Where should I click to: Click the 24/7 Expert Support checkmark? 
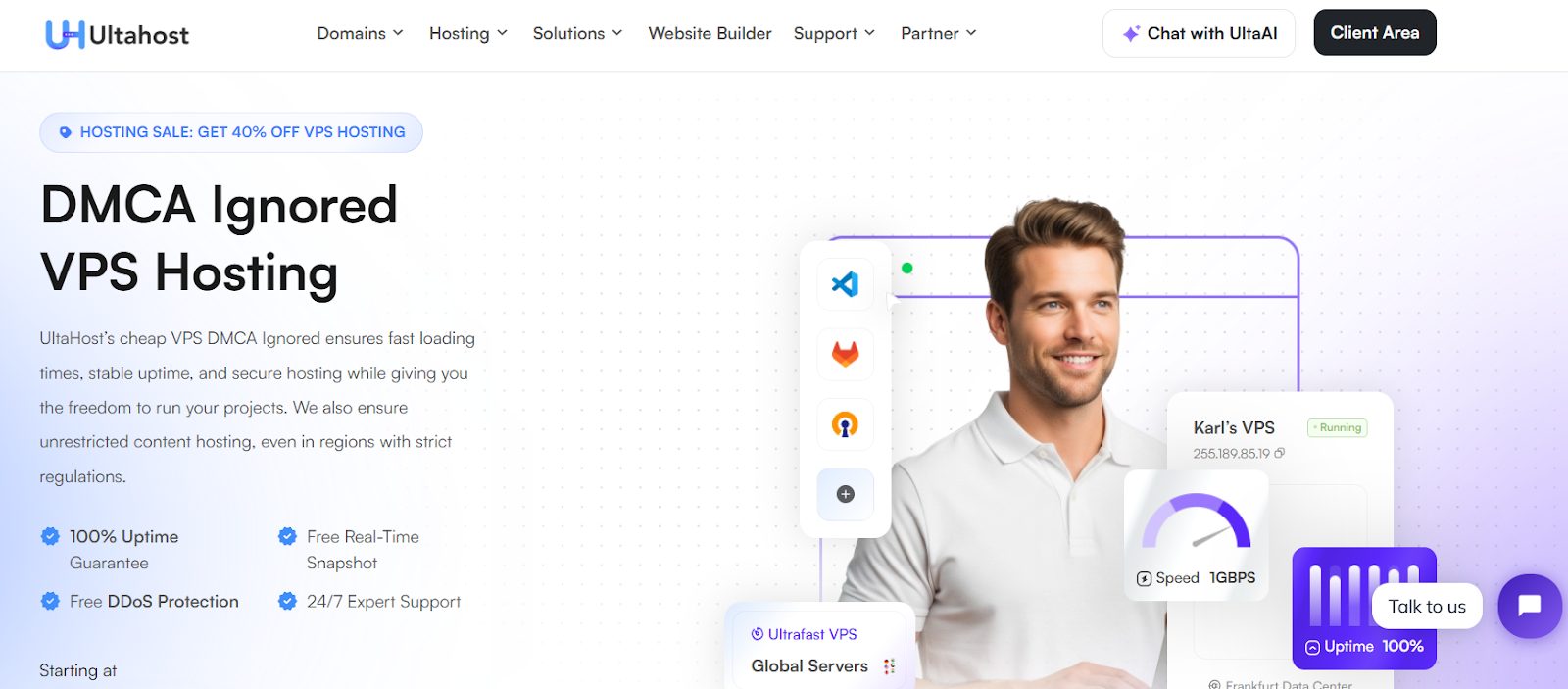pos(287,601)
